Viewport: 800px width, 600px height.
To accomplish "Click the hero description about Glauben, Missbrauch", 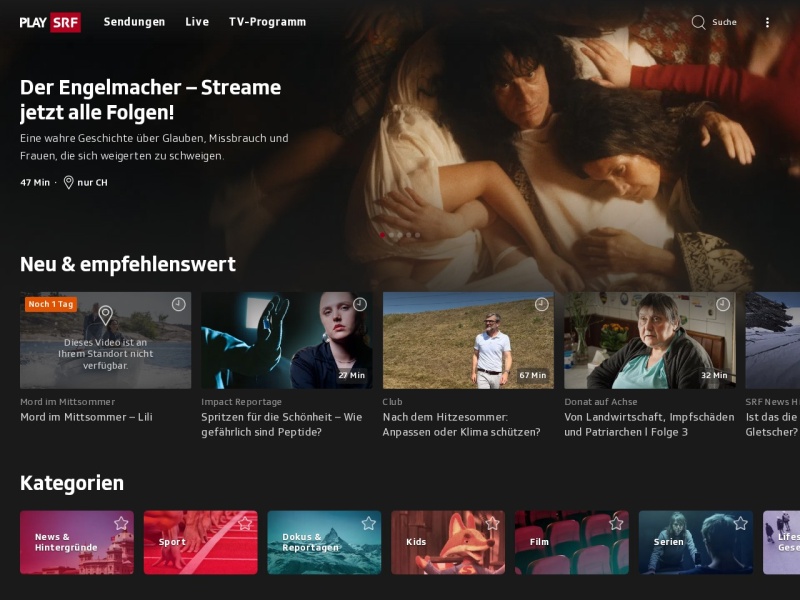I will tap(154, 147).
